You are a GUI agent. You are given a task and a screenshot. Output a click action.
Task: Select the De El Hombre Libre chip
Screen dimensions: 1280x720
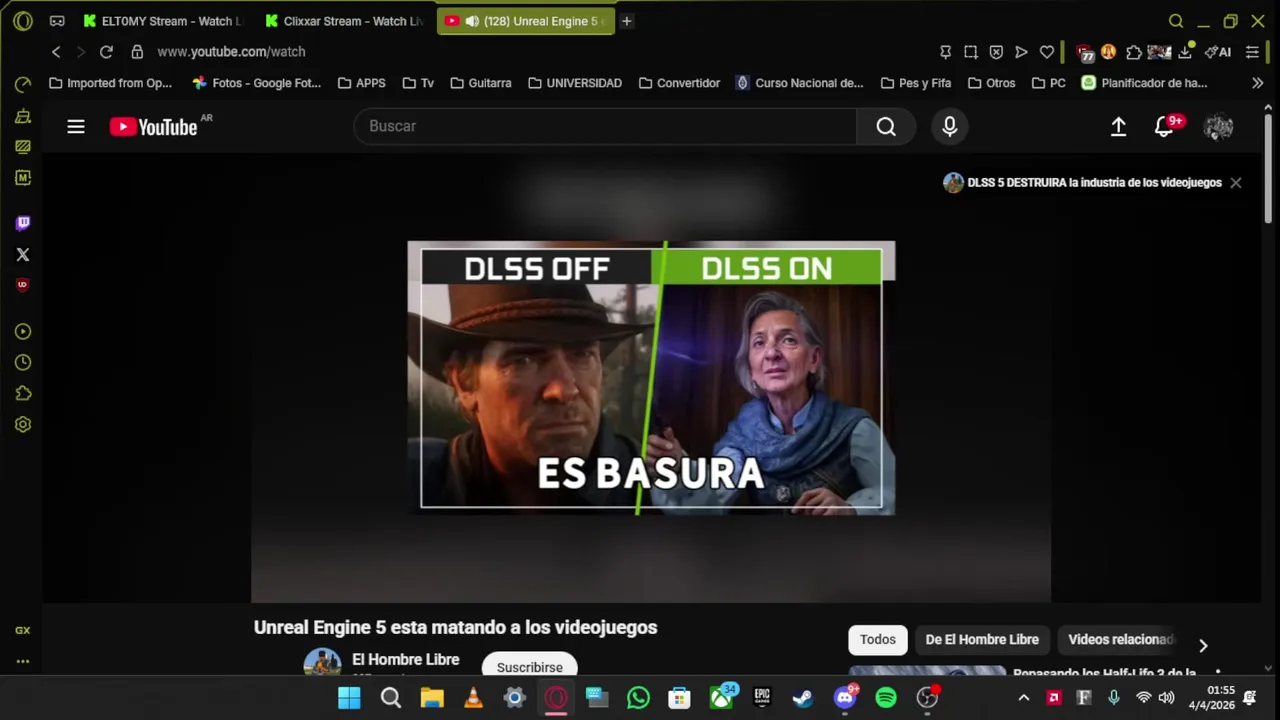coord(982,640)
